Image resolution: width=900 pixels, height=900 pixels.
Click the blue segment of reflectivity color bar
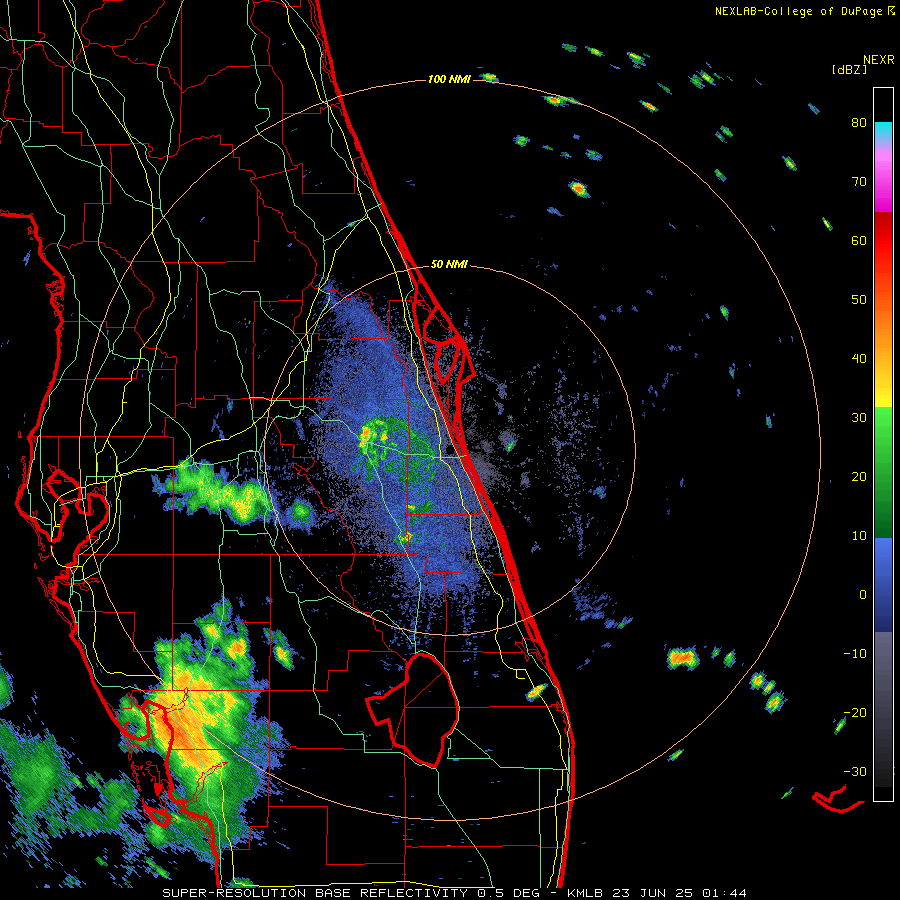pos(883,585)
